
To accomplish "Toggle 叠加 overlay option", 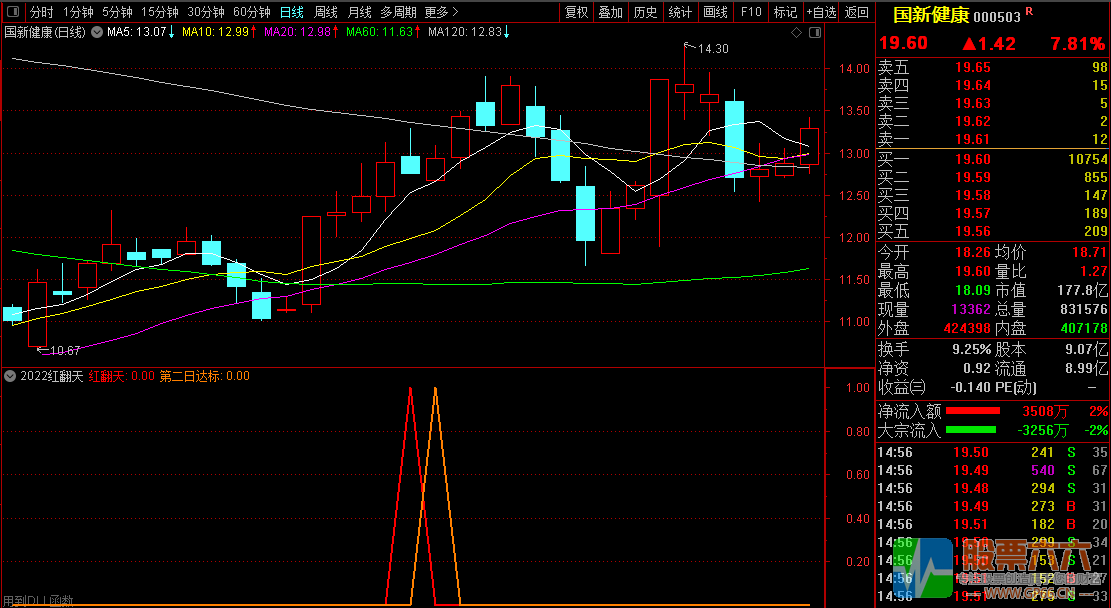I will point(610,12).
